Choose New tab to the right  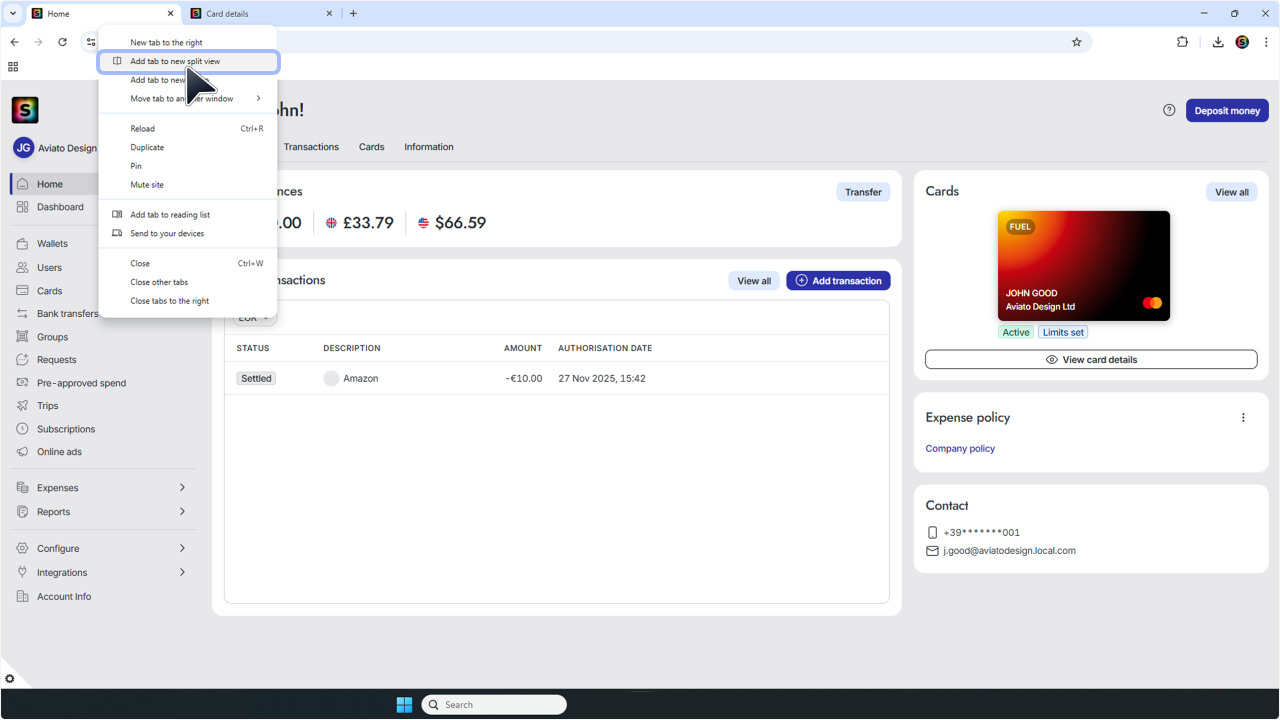[188, 43]
